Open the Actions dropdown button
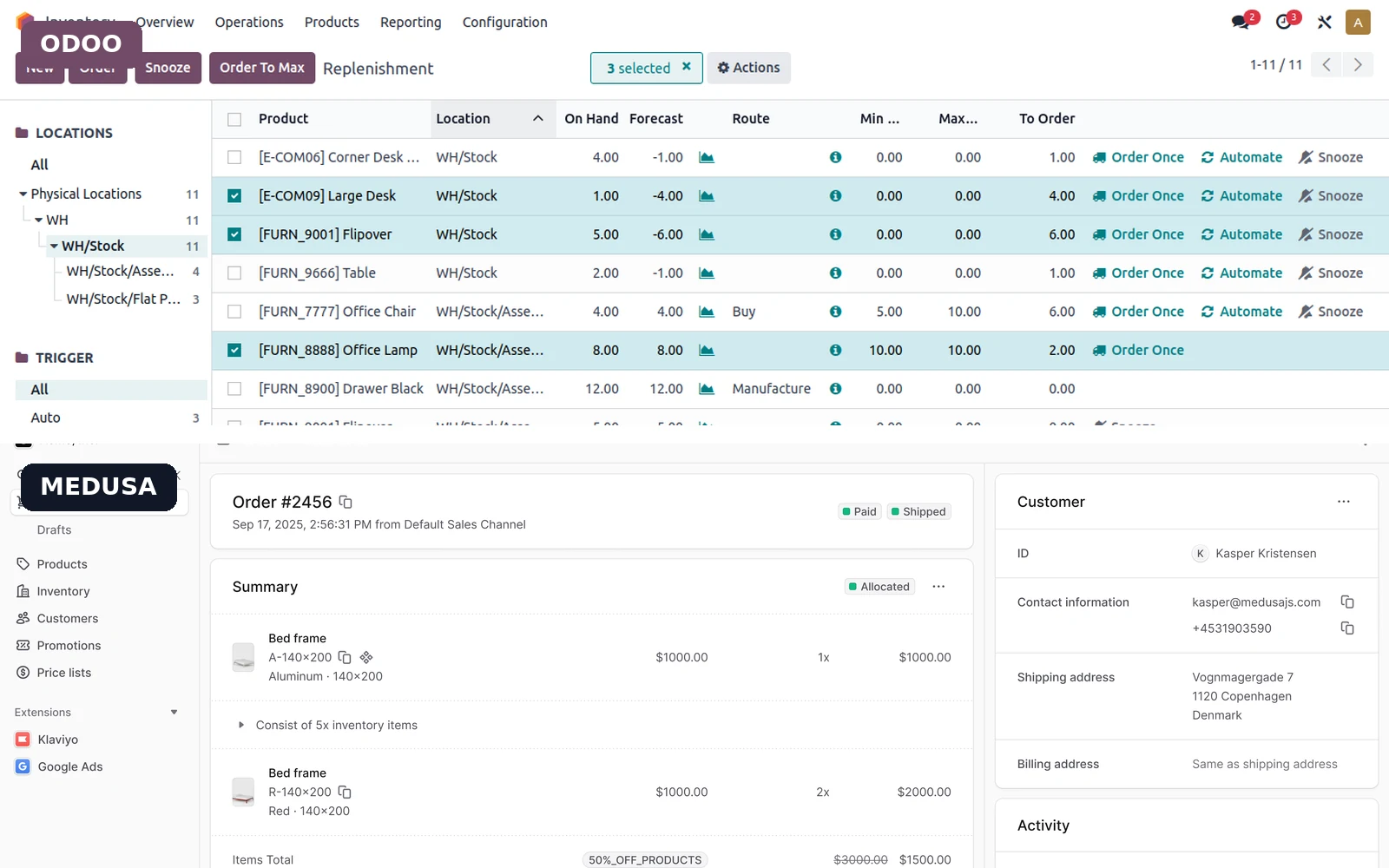 click(748, 68)
